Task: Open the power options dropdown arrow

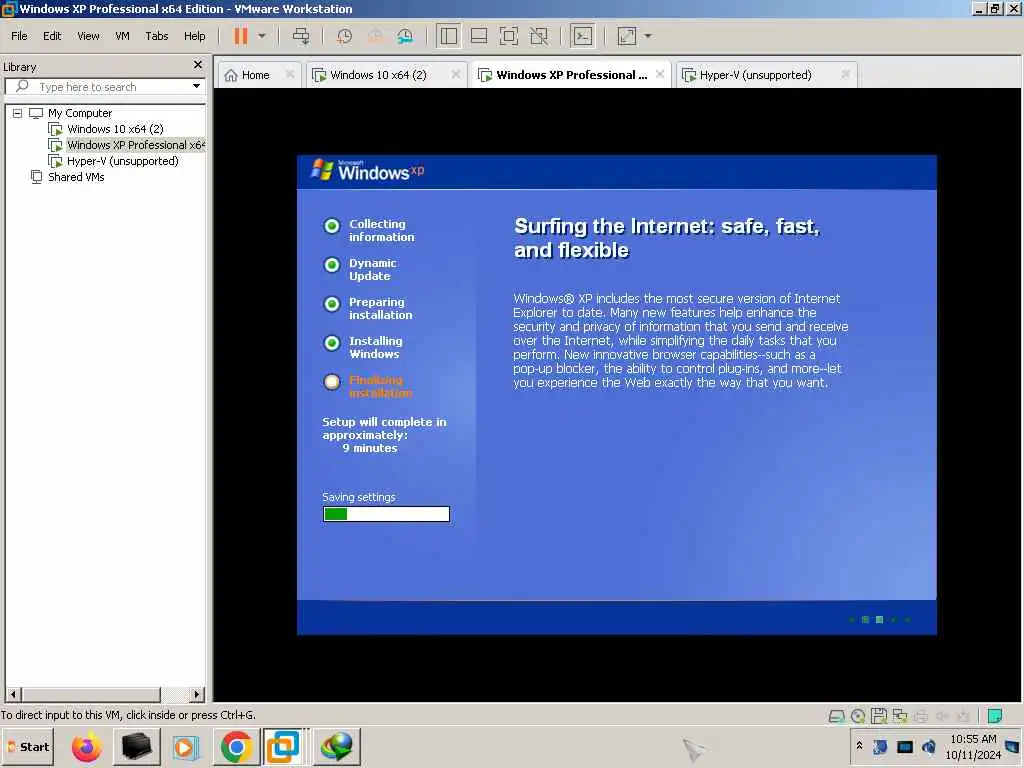Action: (262, 36)
